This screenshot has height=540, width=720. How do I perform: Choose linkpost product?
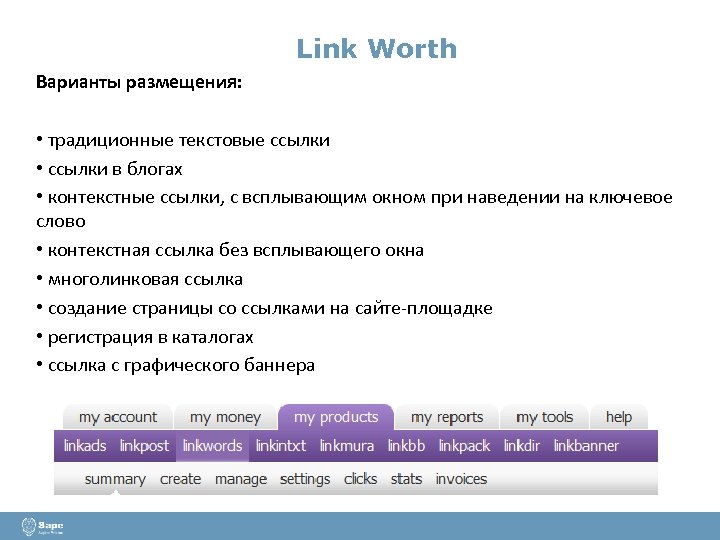(x=144, y=446)
